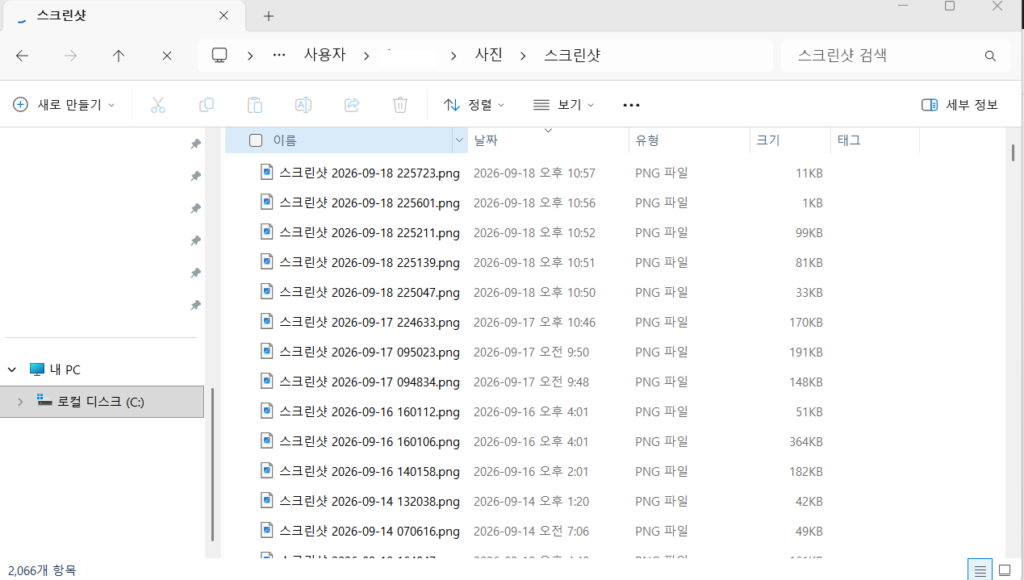Toggle the select all checkbox in header
The image size is (1024, 580).
pyautogui.click(x=256, y=140)
